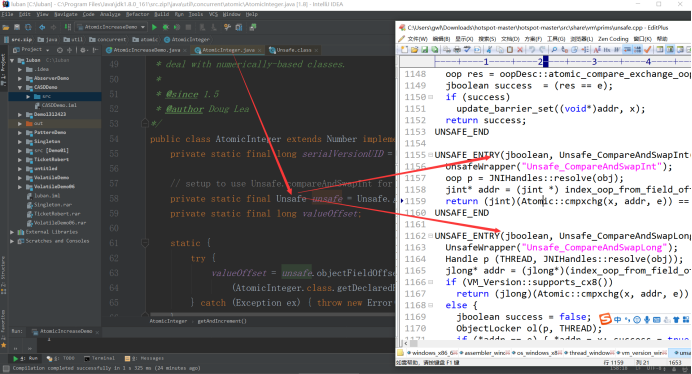Click the blue Back arrow in IntelliJ toolbar
Image resolution: width=692 pixels, height=374 pixels.
click(x=42, y=27)
